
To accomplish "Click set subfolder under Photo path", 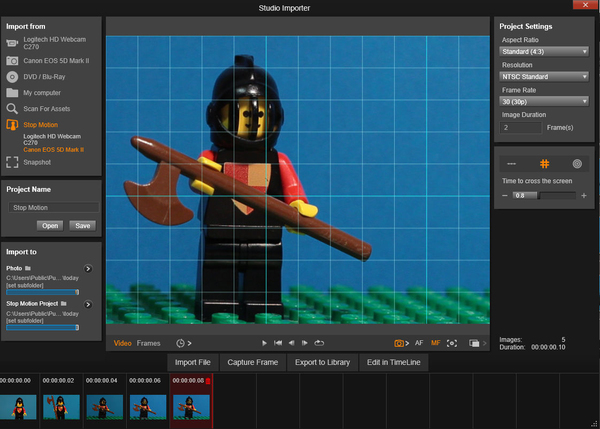I will [x=25, y=285].
